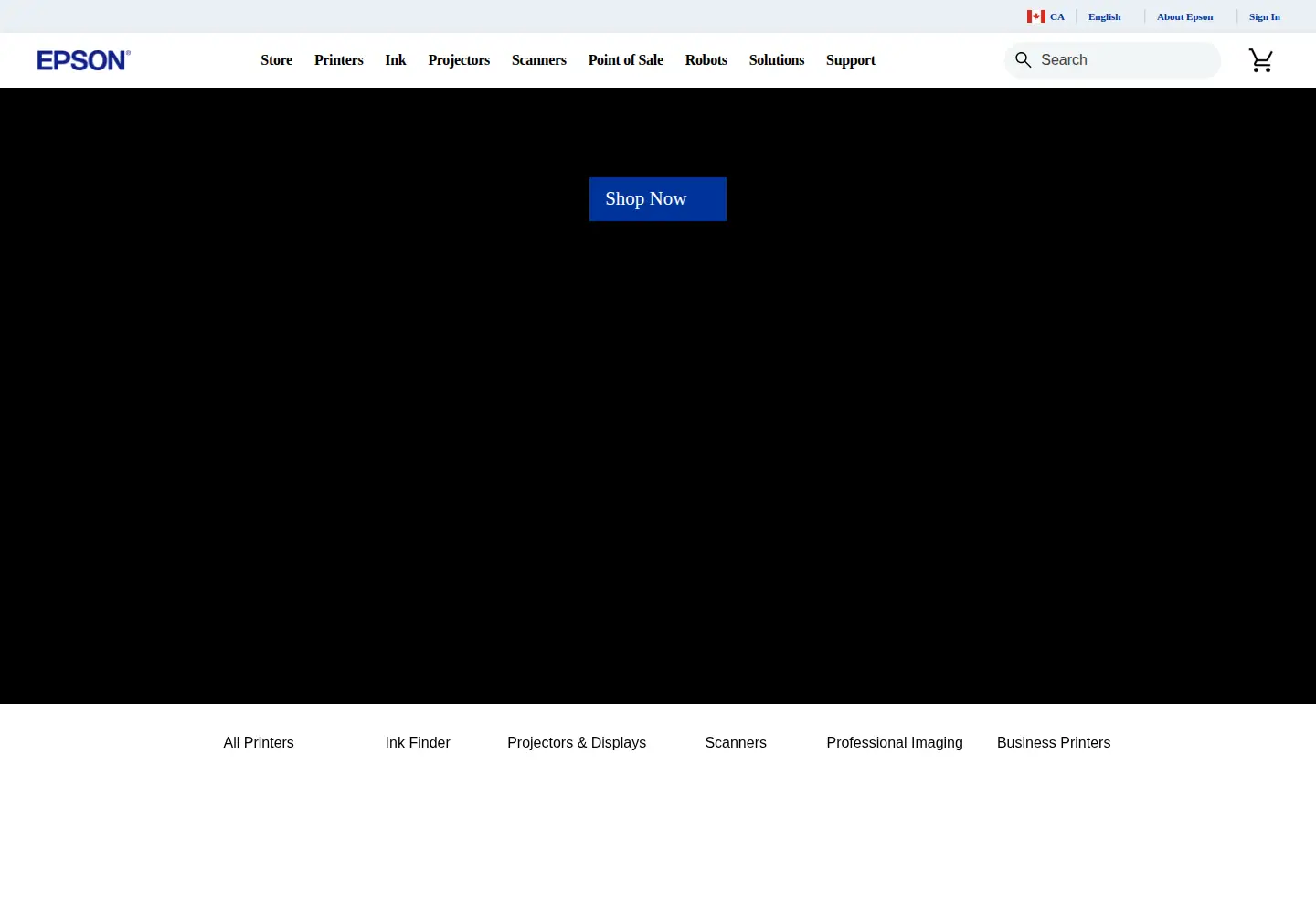
Task: Go to All Printers category
Action: pyautogui.click(x=259, y=743)
